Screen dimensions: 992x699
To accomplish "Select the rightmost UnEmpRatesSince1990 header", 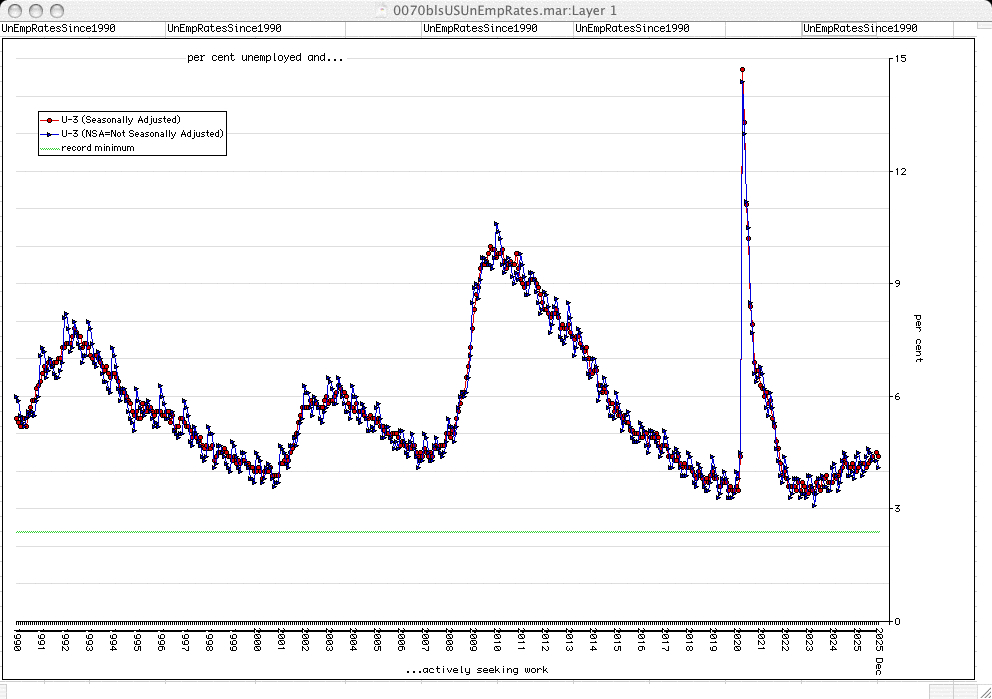I will 860,28.
